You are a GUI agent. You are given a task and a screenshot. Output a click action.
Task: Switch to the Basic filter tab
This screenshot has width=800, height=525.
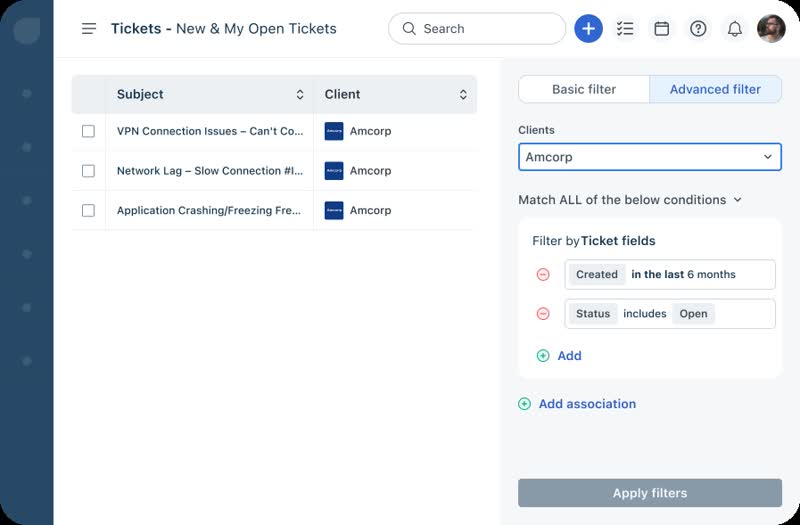[x=584, y=89]
